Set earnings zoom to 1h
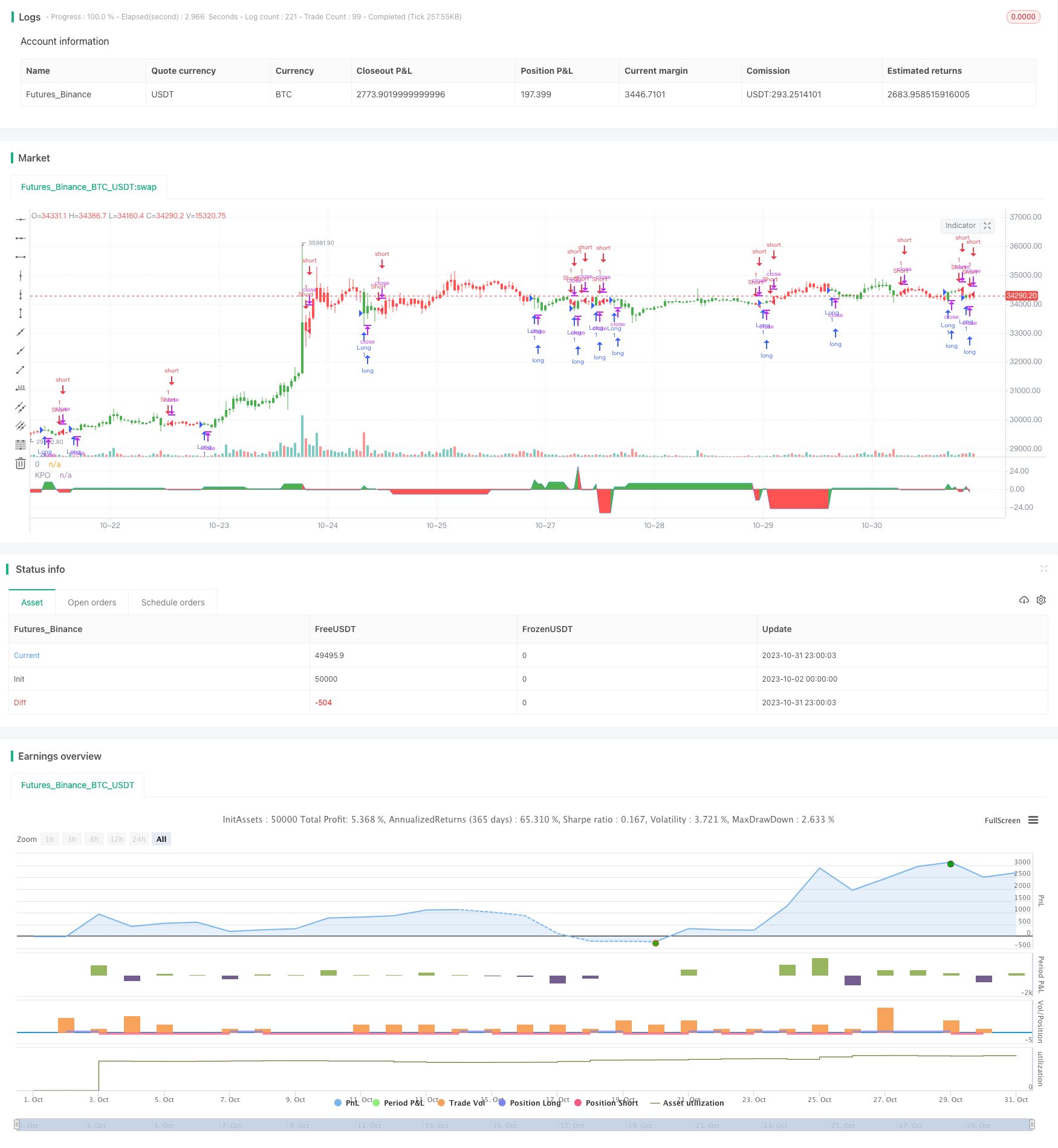Viewport: 1058px width, 1148px height. [50, 839]
